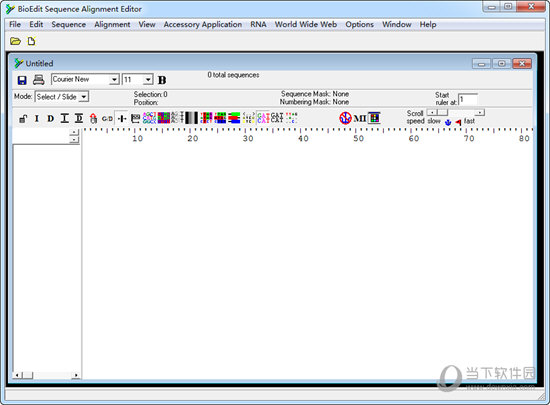
Task: Close the Untitled document window
Action: pyautogui.click(x=522, y=63)
